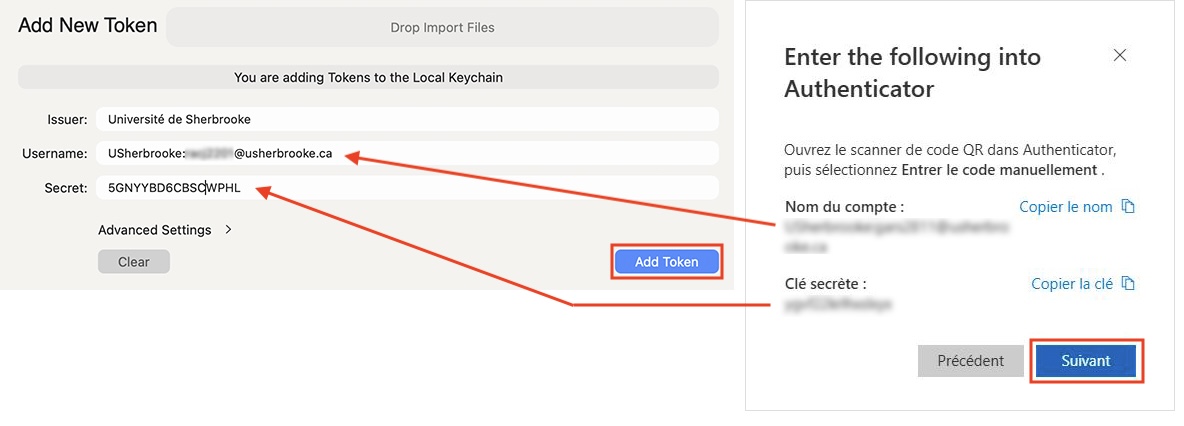Expand Advanced Settings using the chevron arrow

click(229, 230)
